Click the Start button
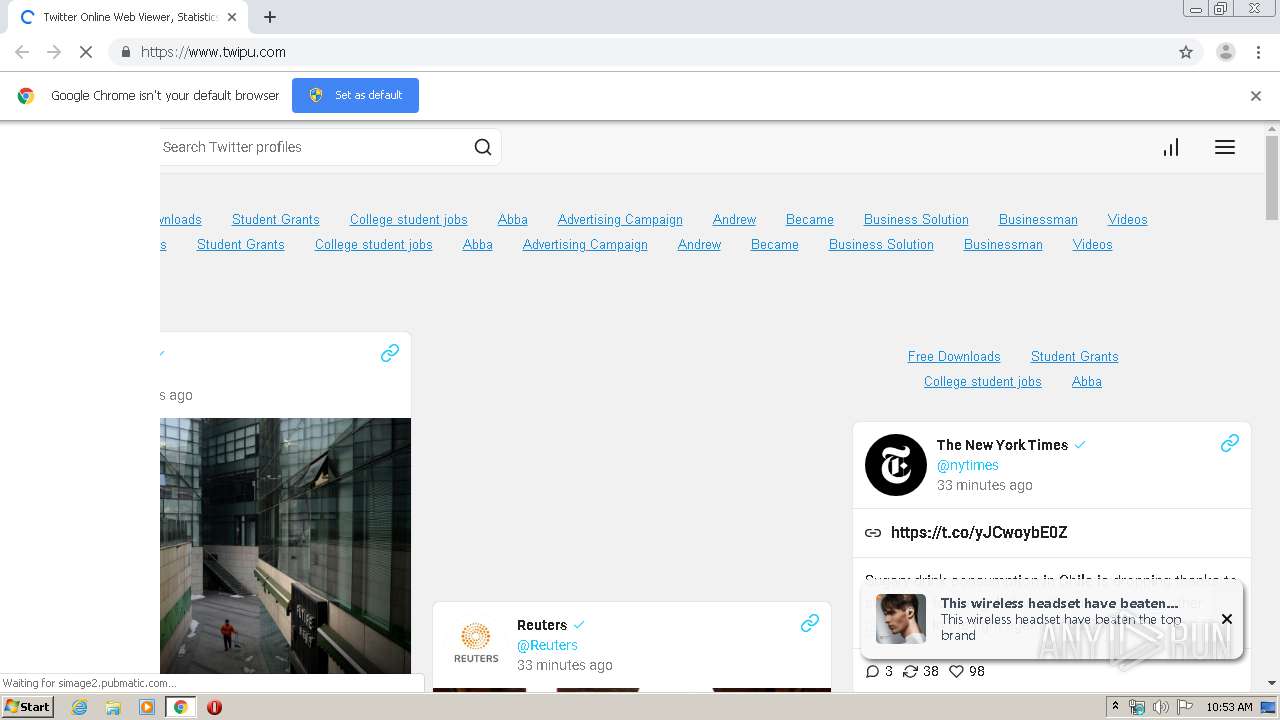The image size is (1280, 720). [x=28, y=707]
